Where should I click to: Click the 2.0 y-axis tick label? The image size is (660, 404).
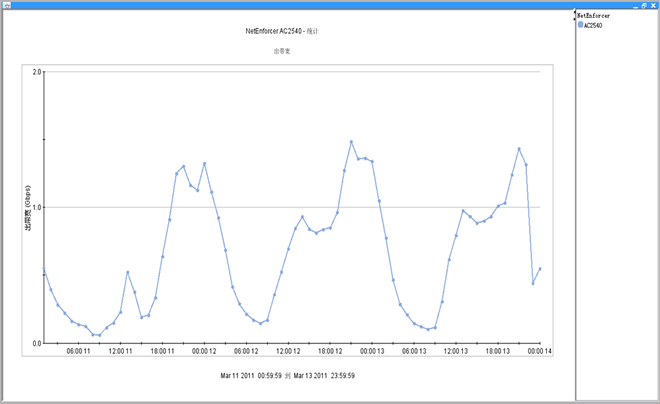click(x=36, y=72)
